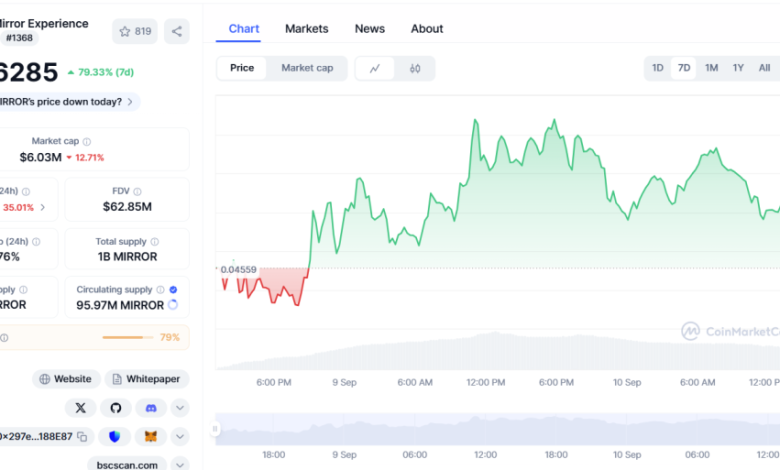Select the line chart icon
Screen dimensions: 780x470
pos(375,68)
